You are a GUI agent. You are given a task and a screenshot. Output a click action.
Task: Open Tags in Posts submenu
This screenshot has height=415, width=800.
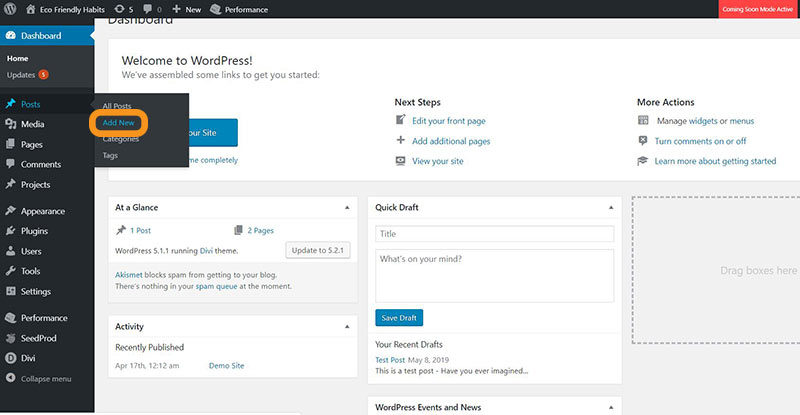(x=110, y=155)
